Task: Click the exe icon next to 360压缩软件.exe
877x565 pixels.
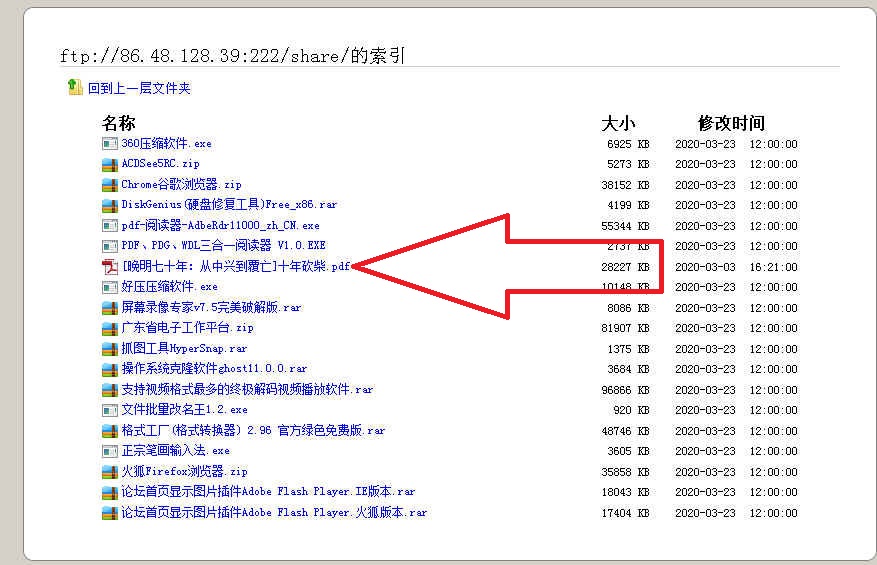Action: point(109,144)
